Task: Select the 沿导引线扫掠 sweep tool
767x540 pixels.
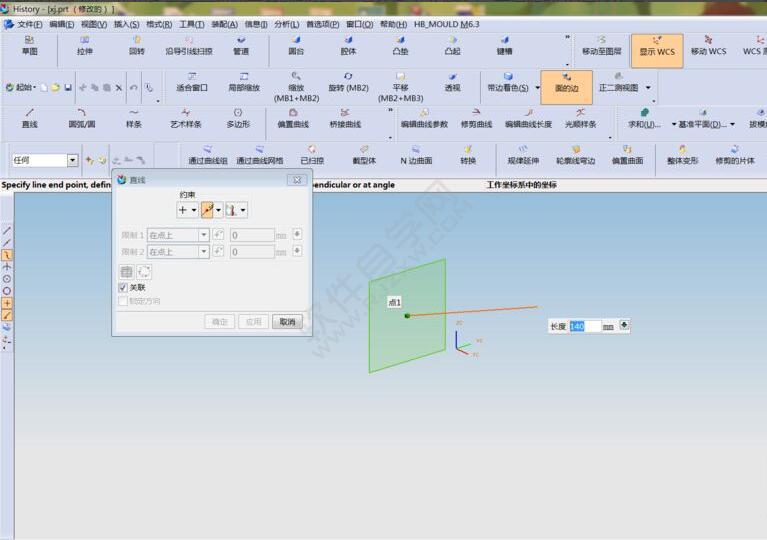Action: [189, 45]
